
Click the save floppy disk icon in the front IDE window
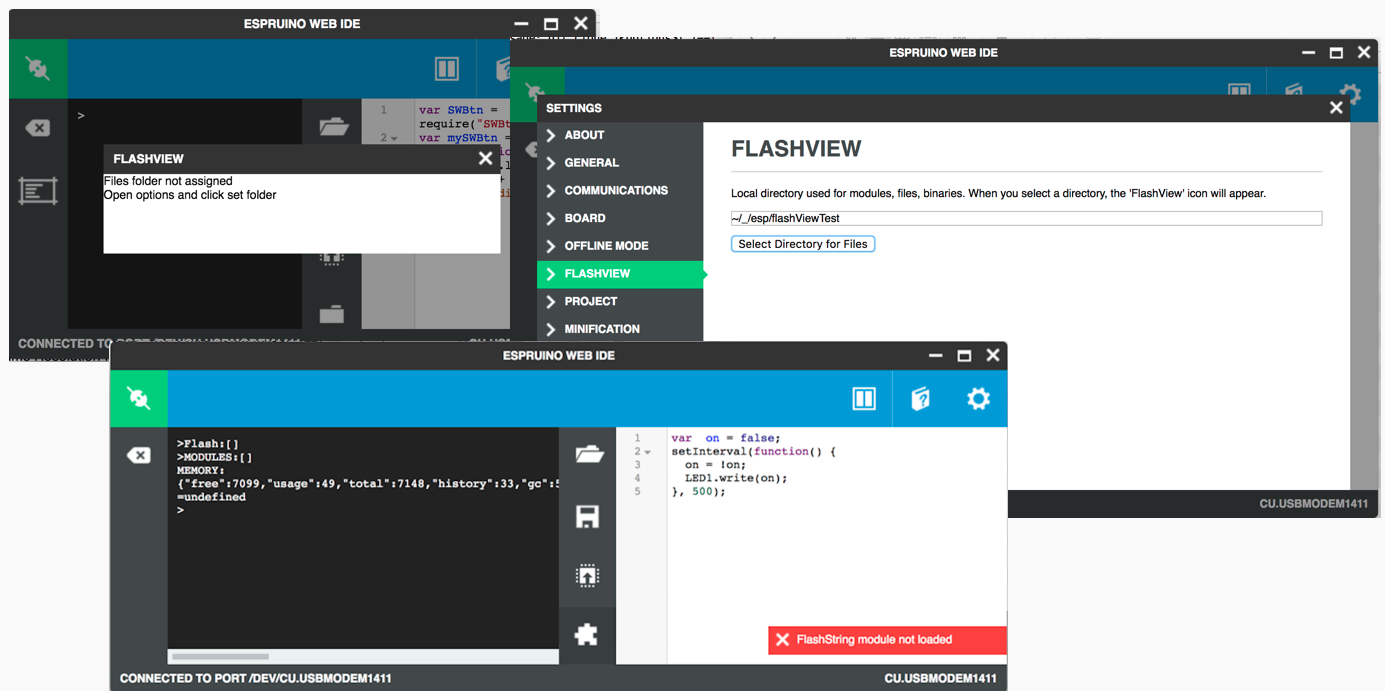587,516
